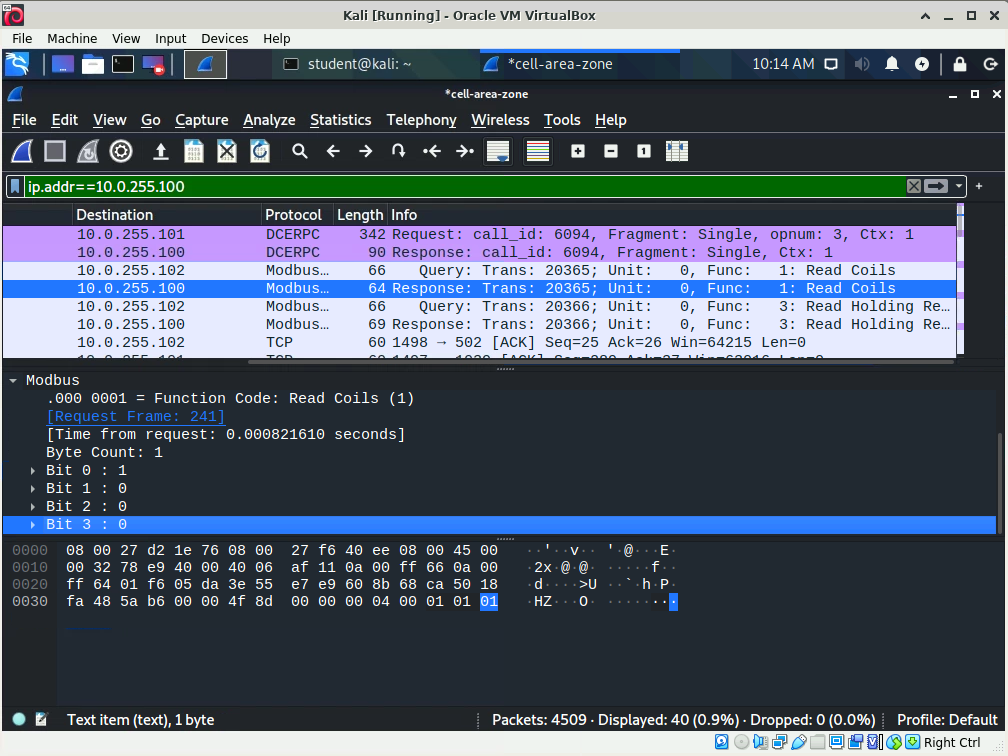Image resolution: width=1008 pixels, height=756 pixels.
Task: Open VirtualBox Devices menu
Action: click(x=224, y=39)
